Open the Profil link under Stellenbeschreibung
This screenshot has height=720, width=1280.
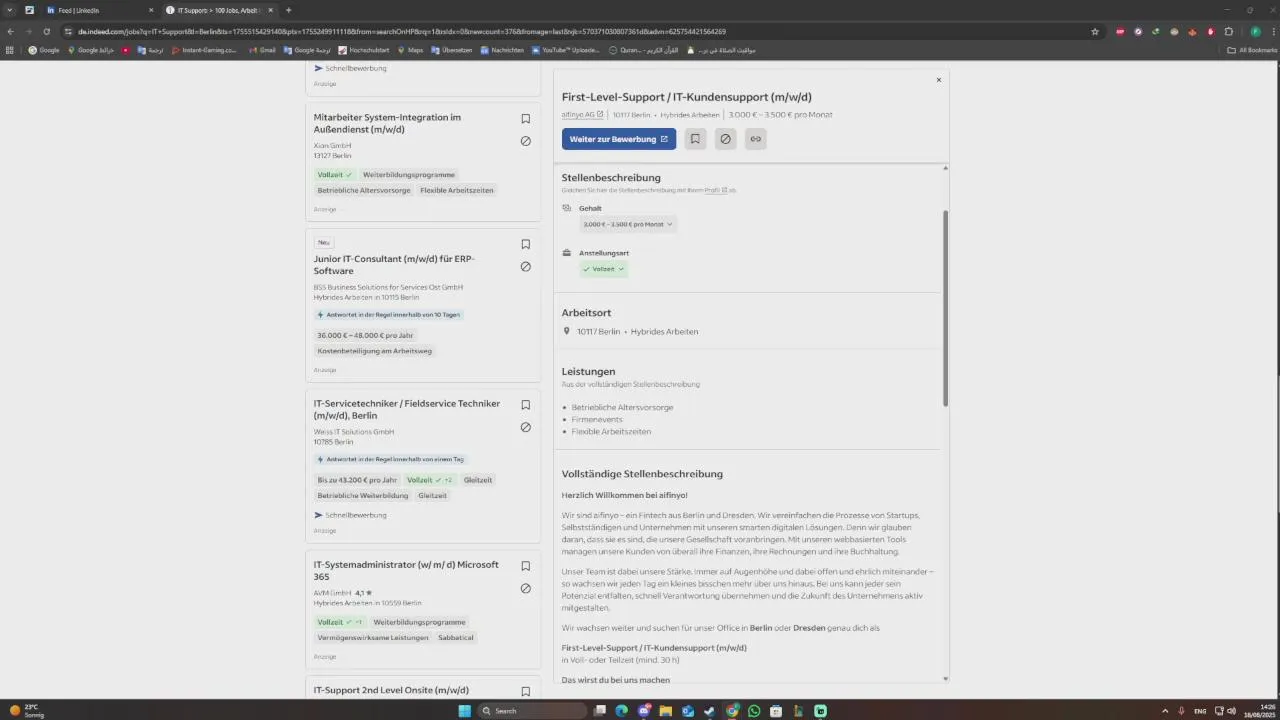[x=715, y=190]
